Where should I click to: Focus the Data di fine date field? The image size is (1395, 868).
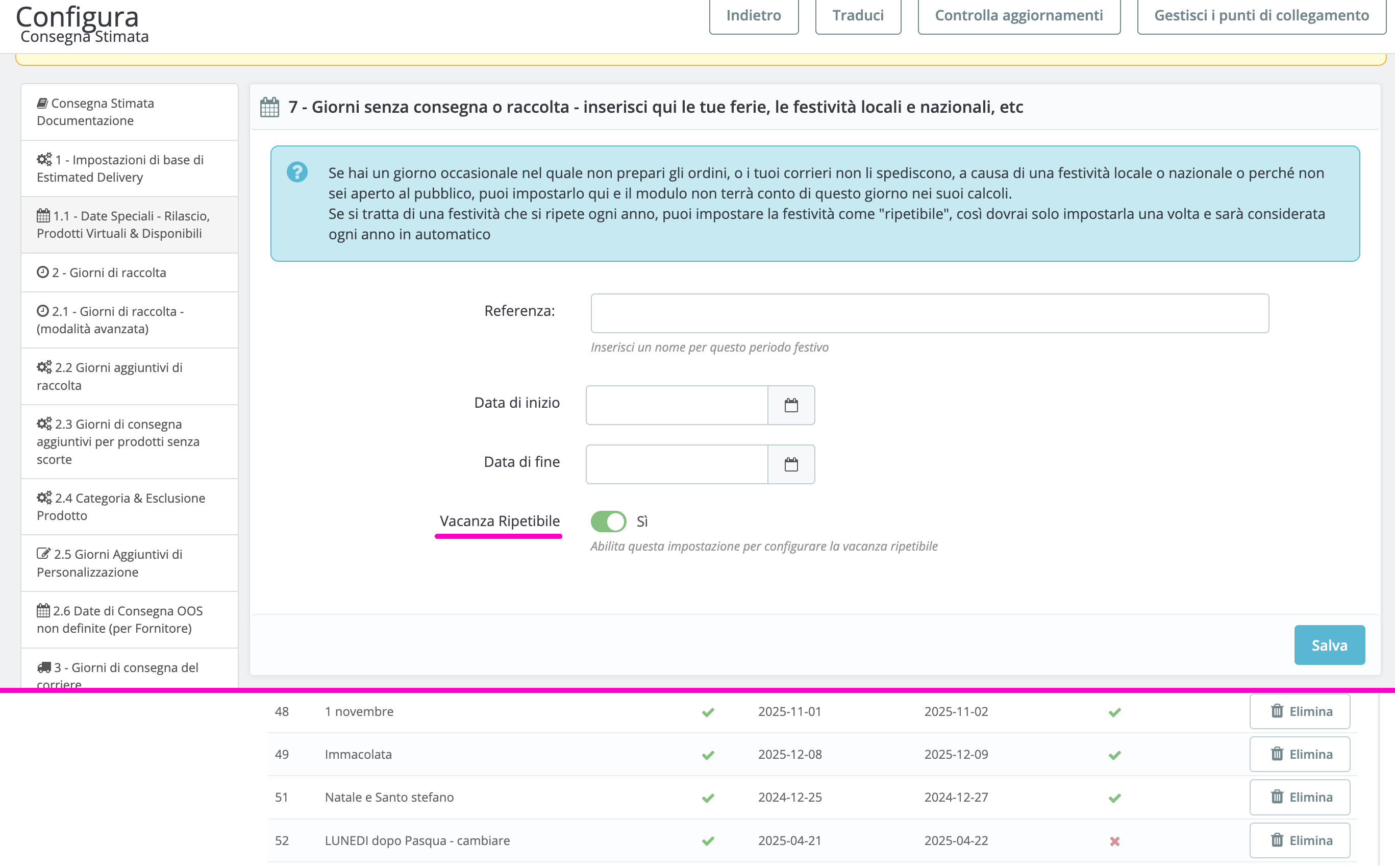click(x=677, y=464)
